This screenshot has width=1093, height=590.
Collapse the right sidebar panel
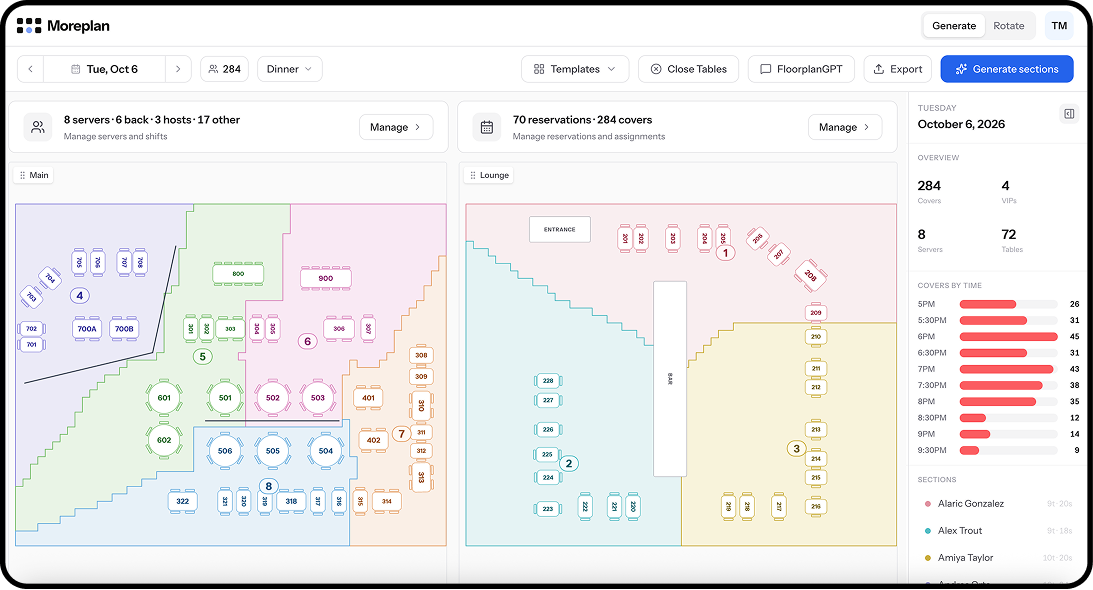click(x=1069, y=114)
